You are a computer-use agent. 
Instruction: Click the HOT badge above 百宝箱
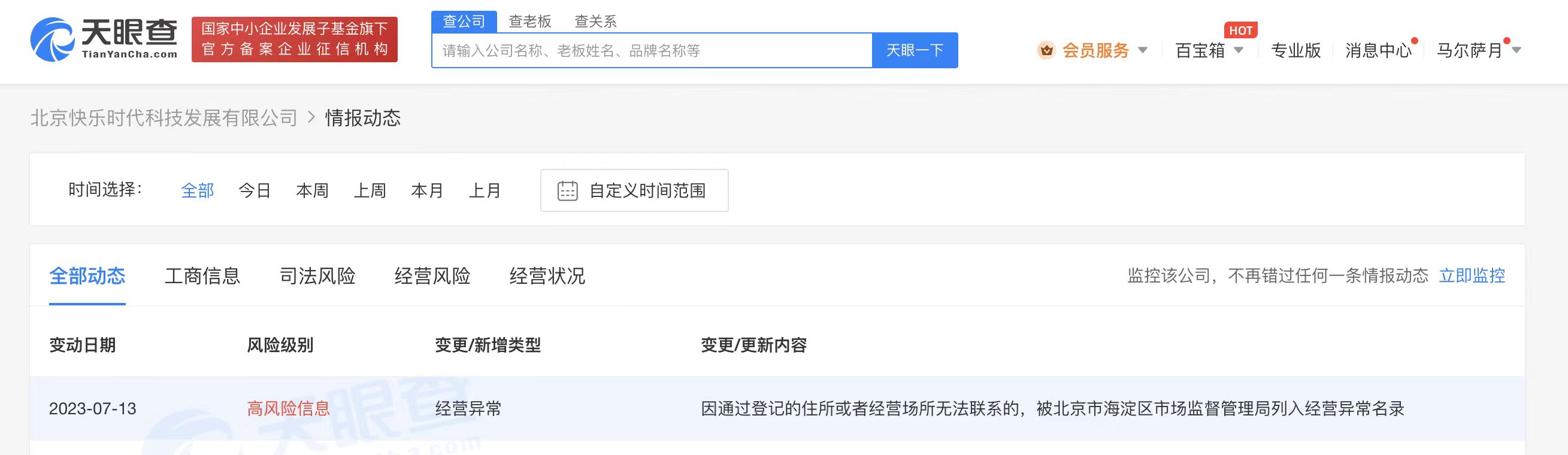[x=1240, y=31]
